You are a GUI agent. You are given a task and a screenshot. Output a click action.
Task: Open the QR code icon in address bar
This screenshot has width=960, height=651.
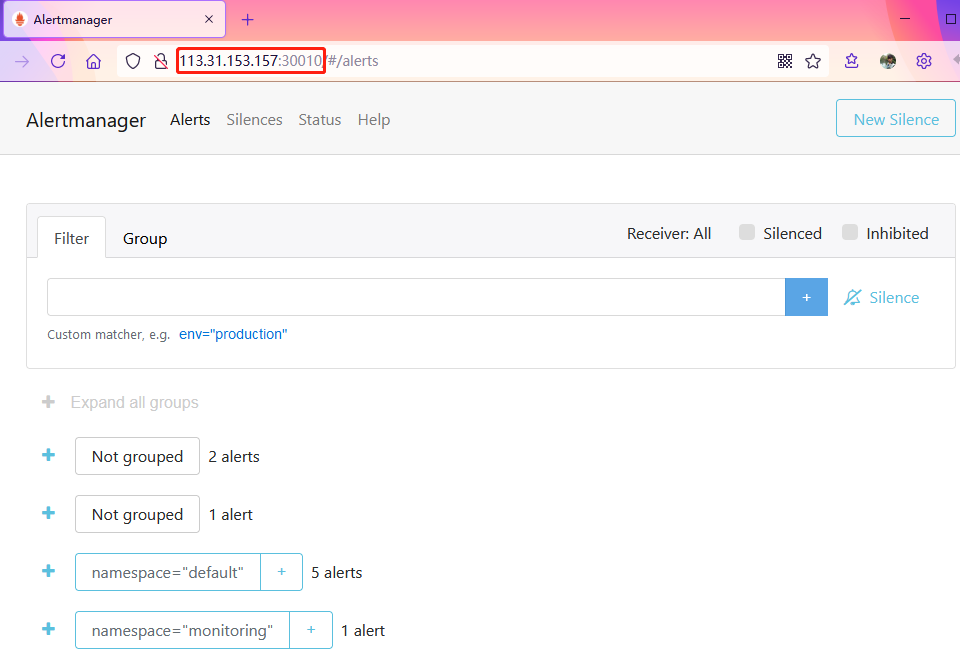click(785, 61)
